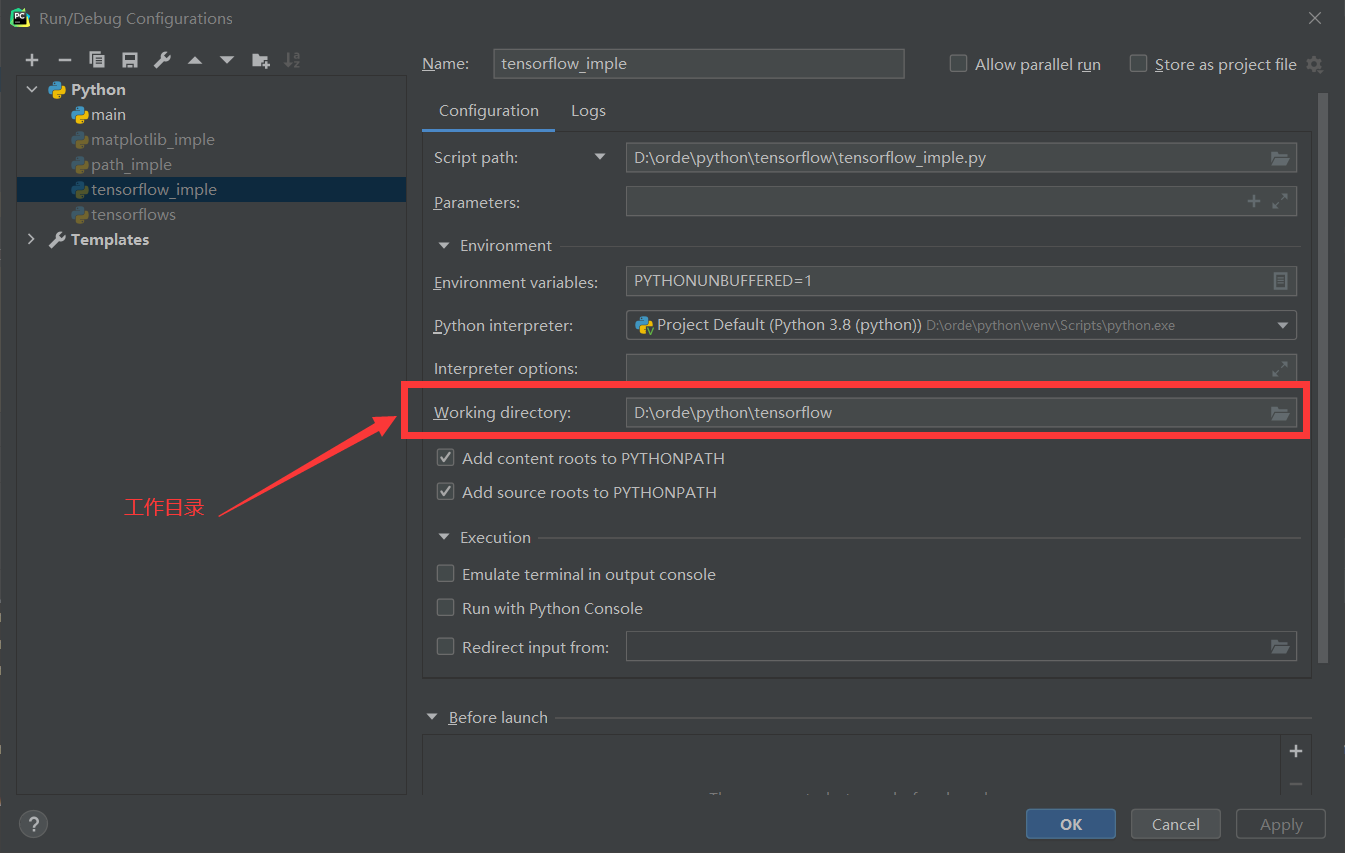
Task: Collapse the Environment section
Action: (444, 245)
